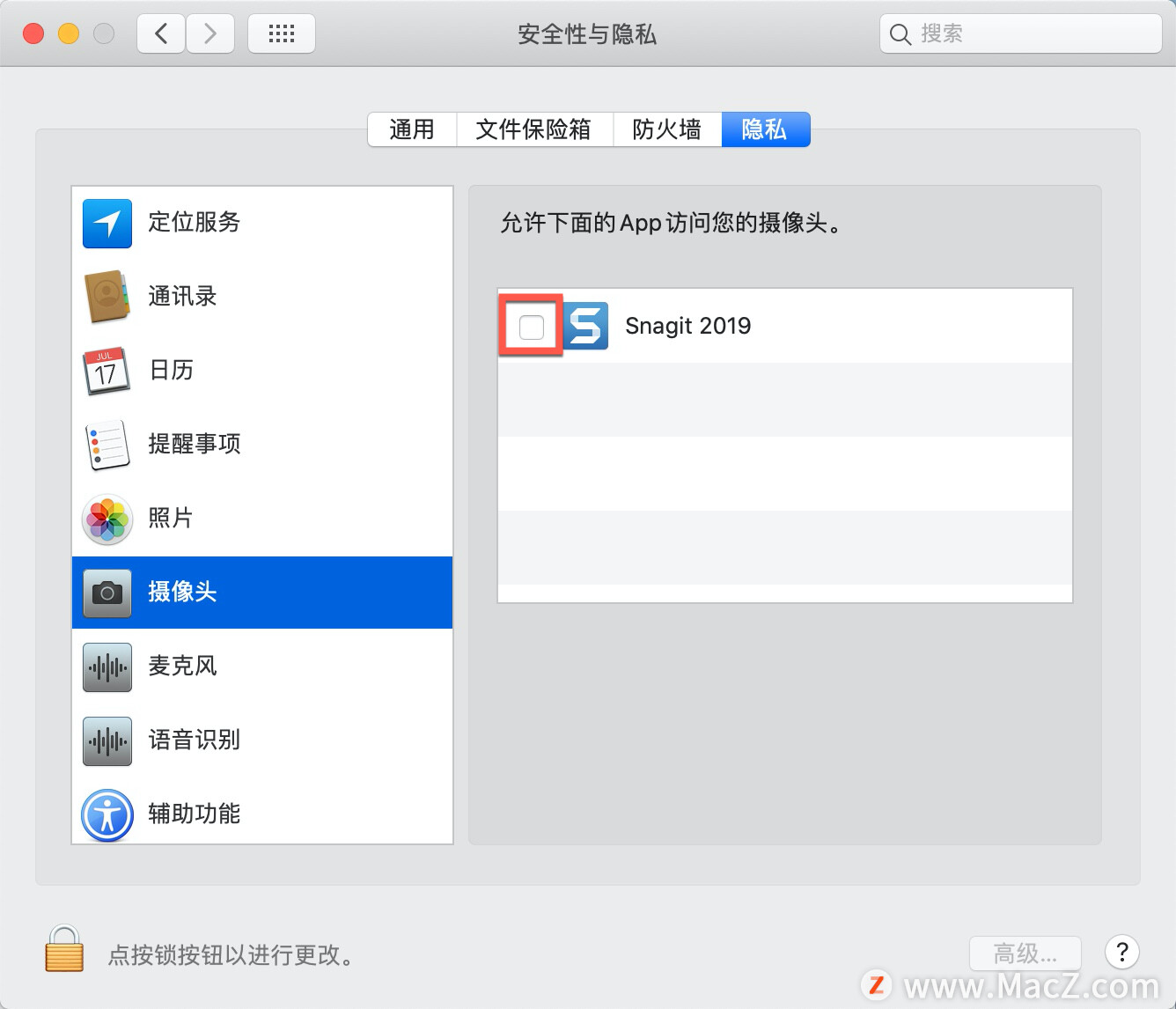Select 定位服务 in the privacy list
This screenshot has height=1009, width=1176.
[262, 223]
